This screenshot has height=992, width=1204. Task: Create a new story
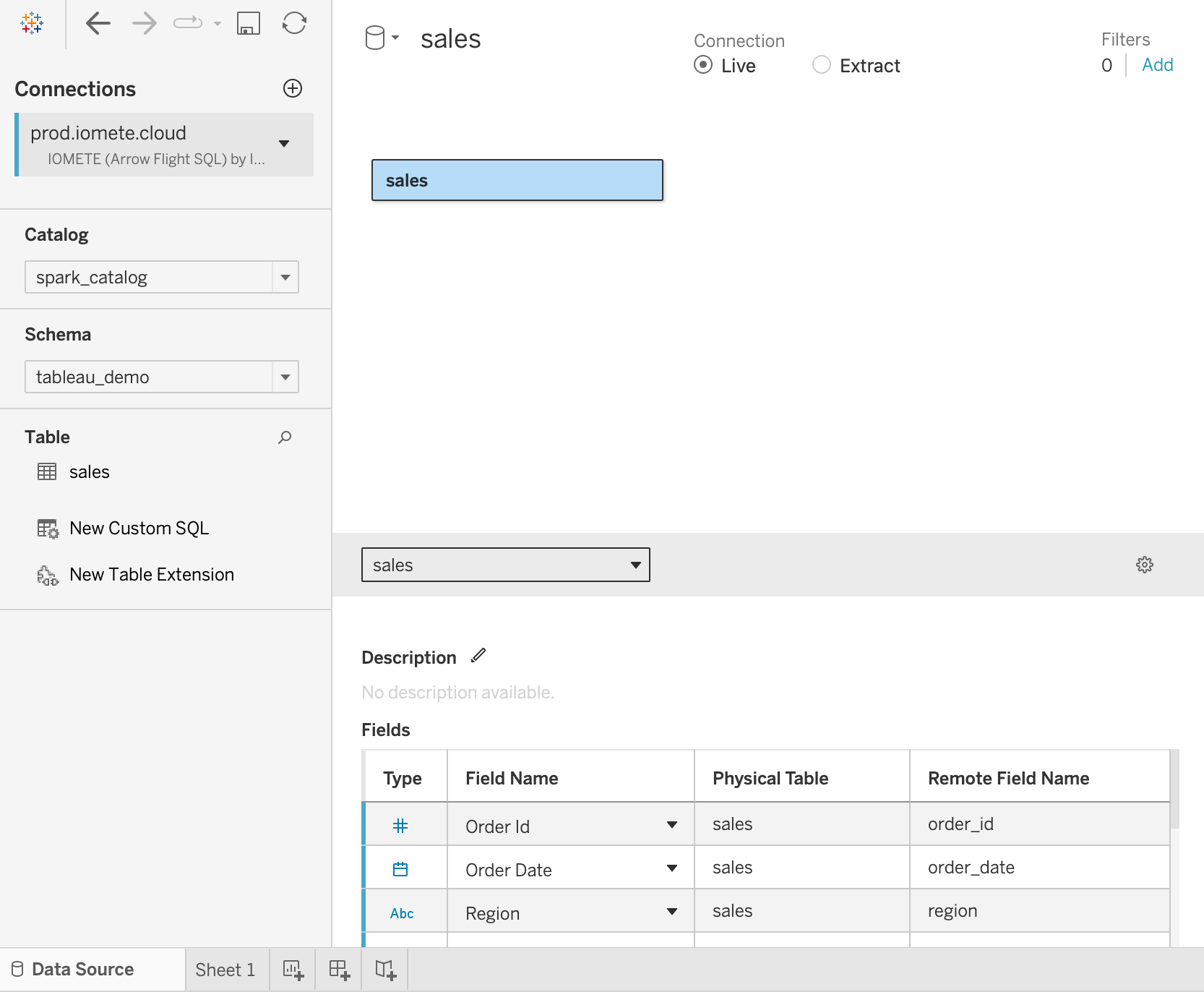385,970
